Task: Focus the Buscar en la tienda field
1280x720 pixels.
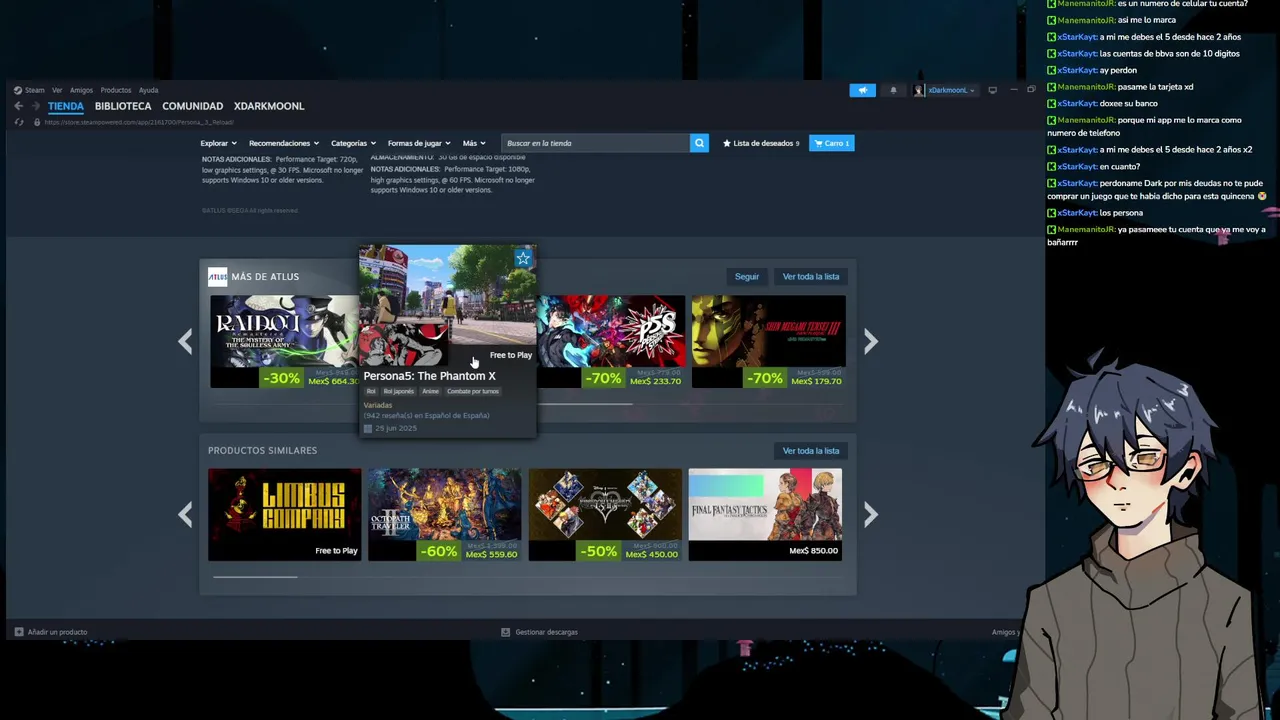Action: (x=596, y=143)
